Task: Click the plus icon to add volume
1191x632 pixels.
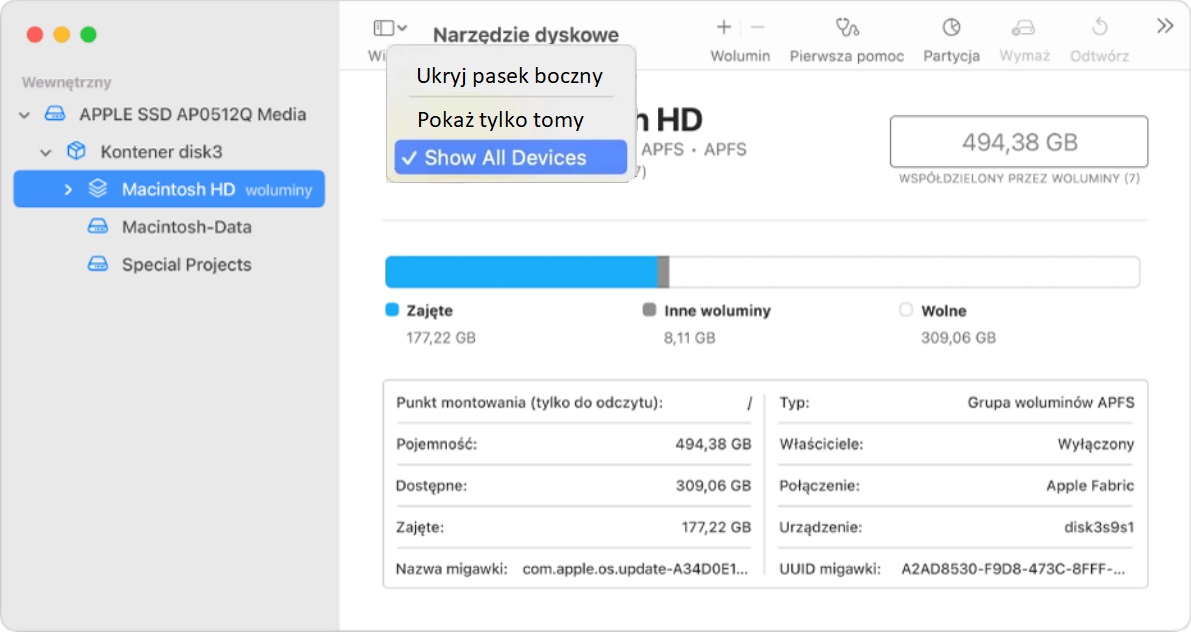Action: pyautogui.click(x=724, y=27)
